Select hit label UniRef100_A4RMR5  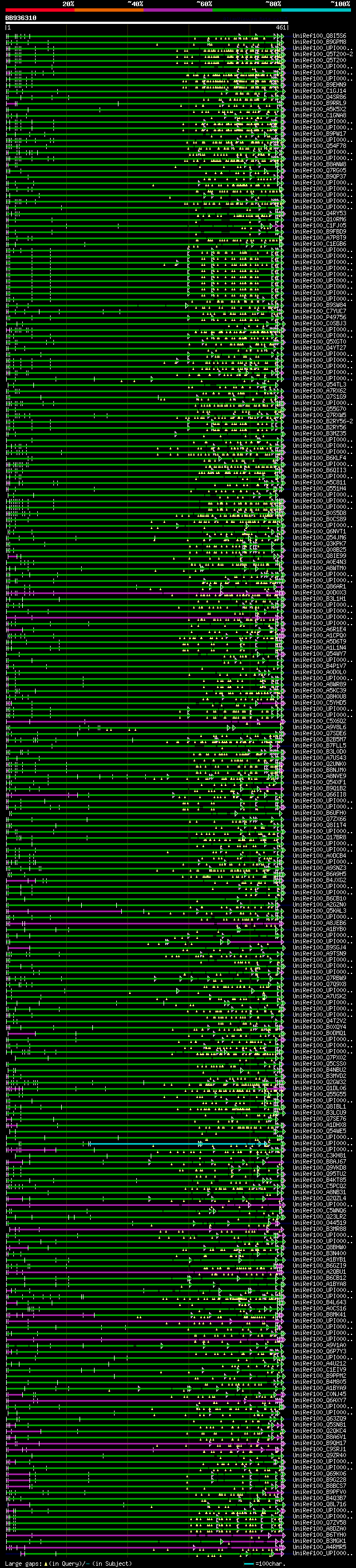(x=319, y=1547)
